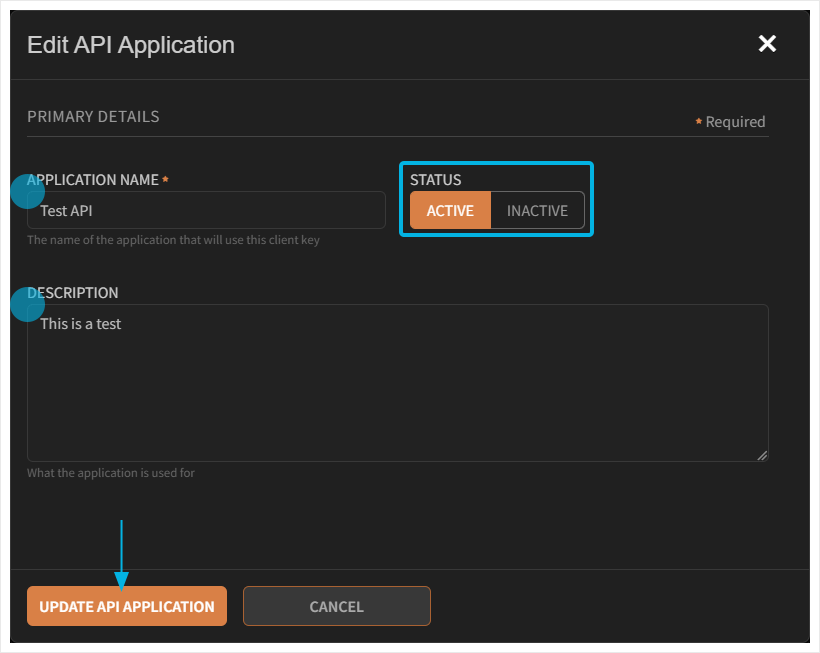
Task: Click 'What the application is used for' hint
Action: pos(111,473)
